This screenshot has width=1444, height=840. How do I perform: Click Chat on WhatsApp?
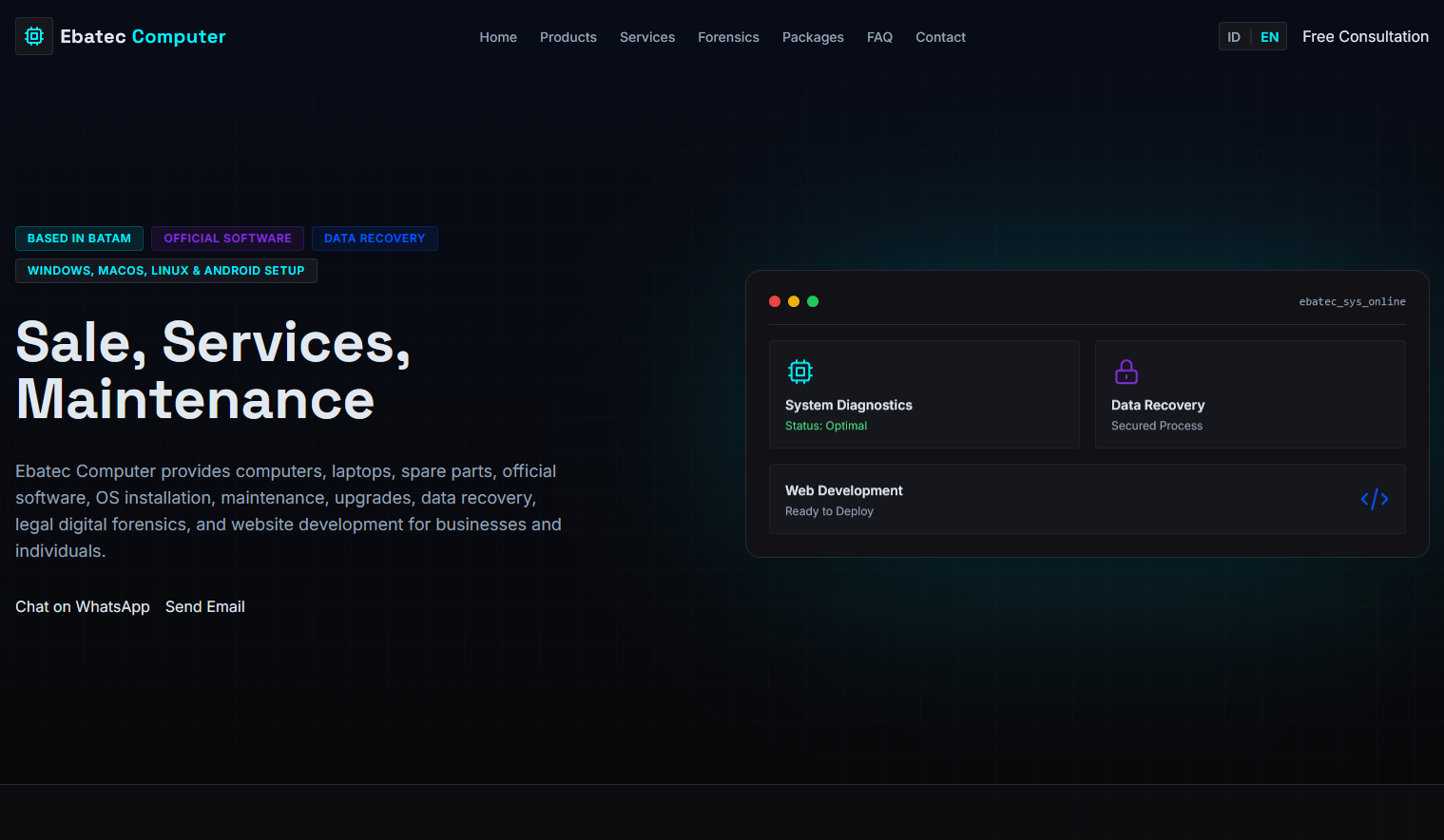[x=83, y=606]
